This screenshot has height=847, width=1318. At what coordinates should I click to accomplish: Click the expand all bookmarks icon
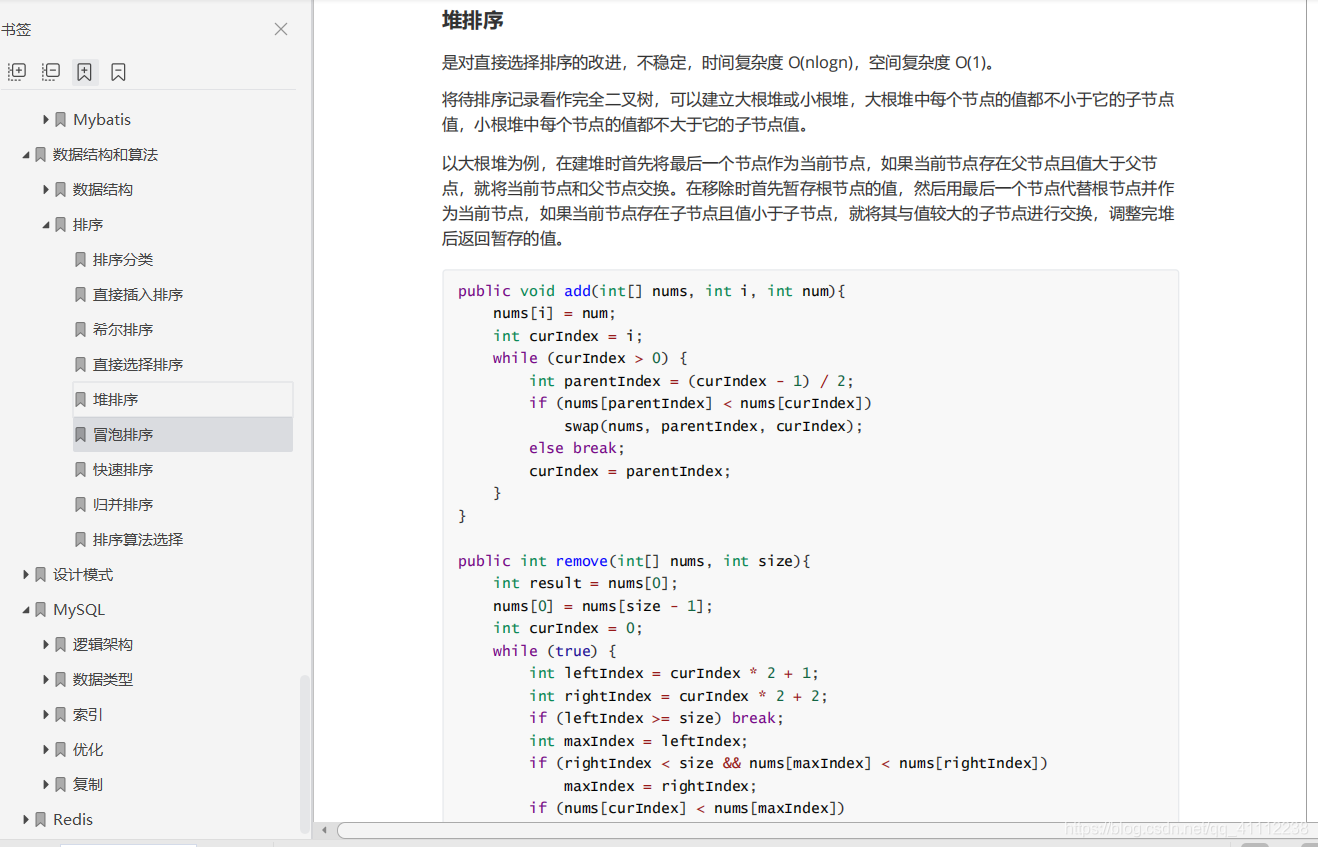pyautogui.click(x=17, y=72)
